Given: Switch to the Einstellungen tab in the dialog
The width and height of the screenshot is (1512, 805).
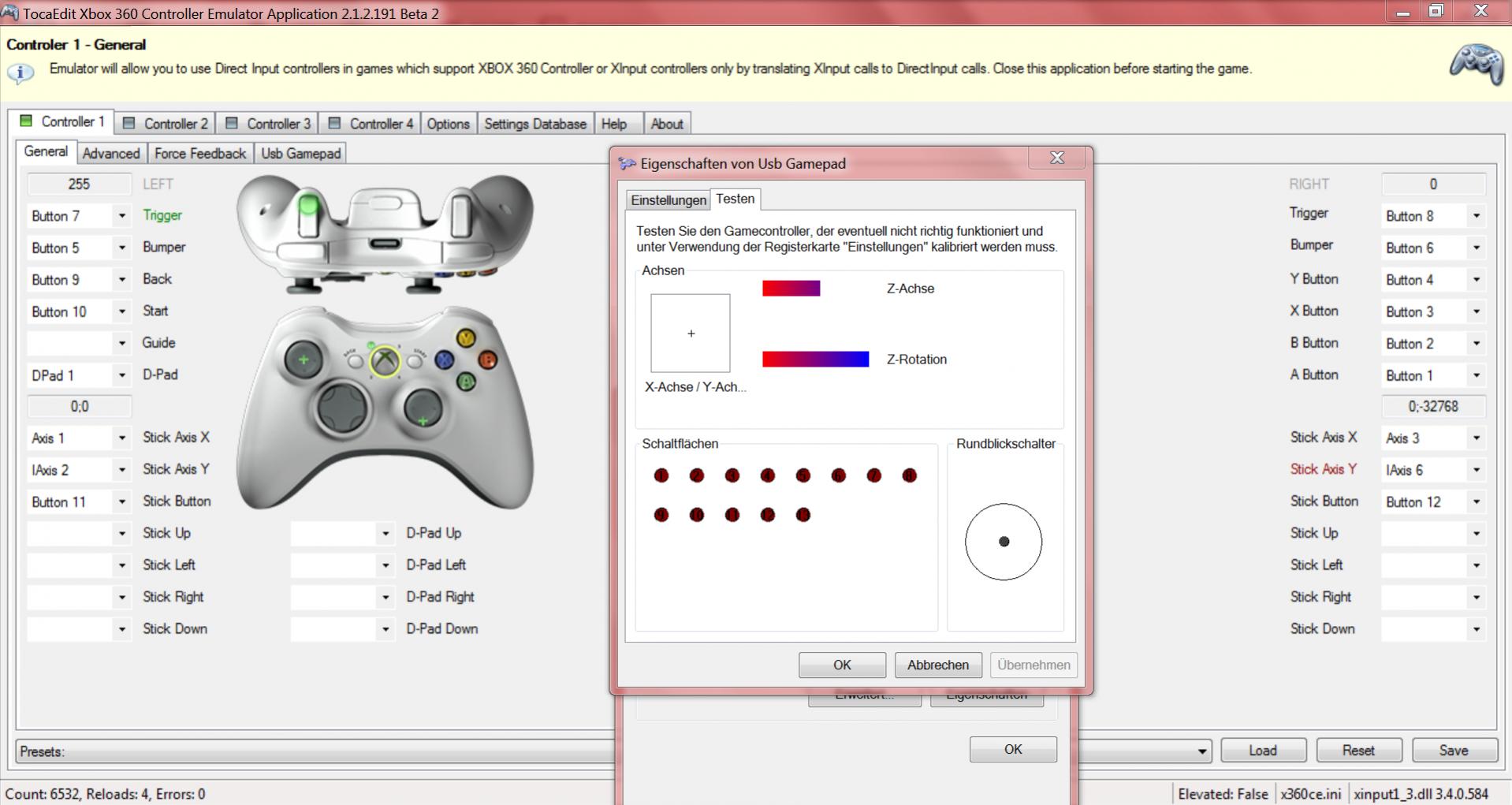Looking at the screenshot, I should click(668, 199).
